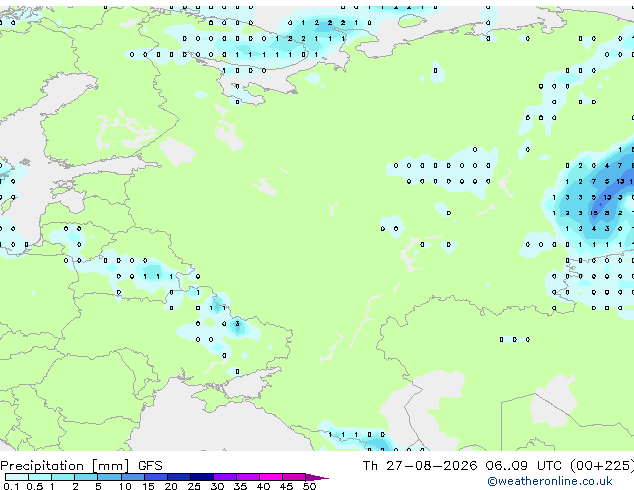Click the date 'Th 27-08-2026' text
This screenshot has height=490, width=634.
click(420, 466)
